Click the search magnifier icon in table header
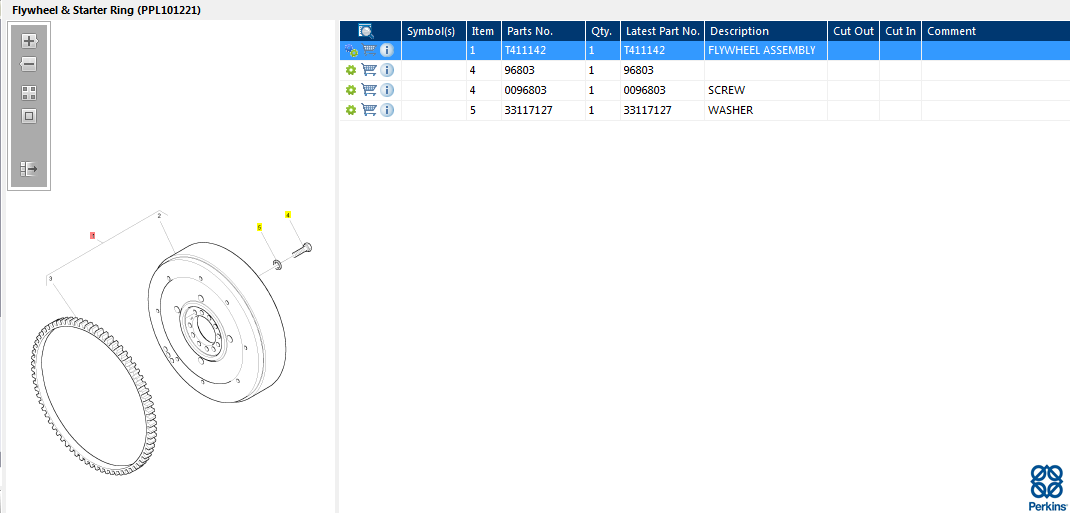 point(366,31)
